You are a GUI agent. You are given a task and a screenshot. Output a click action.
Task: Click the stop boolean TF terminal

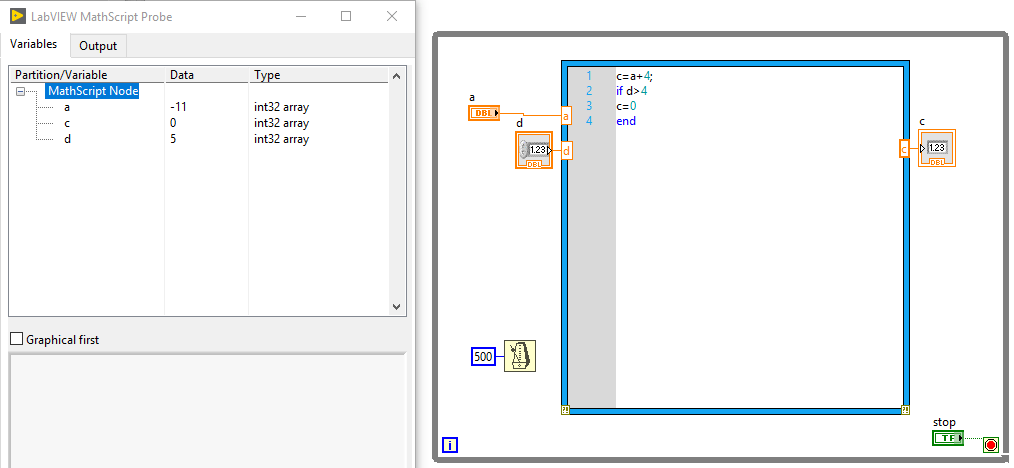tap(948, 438)
